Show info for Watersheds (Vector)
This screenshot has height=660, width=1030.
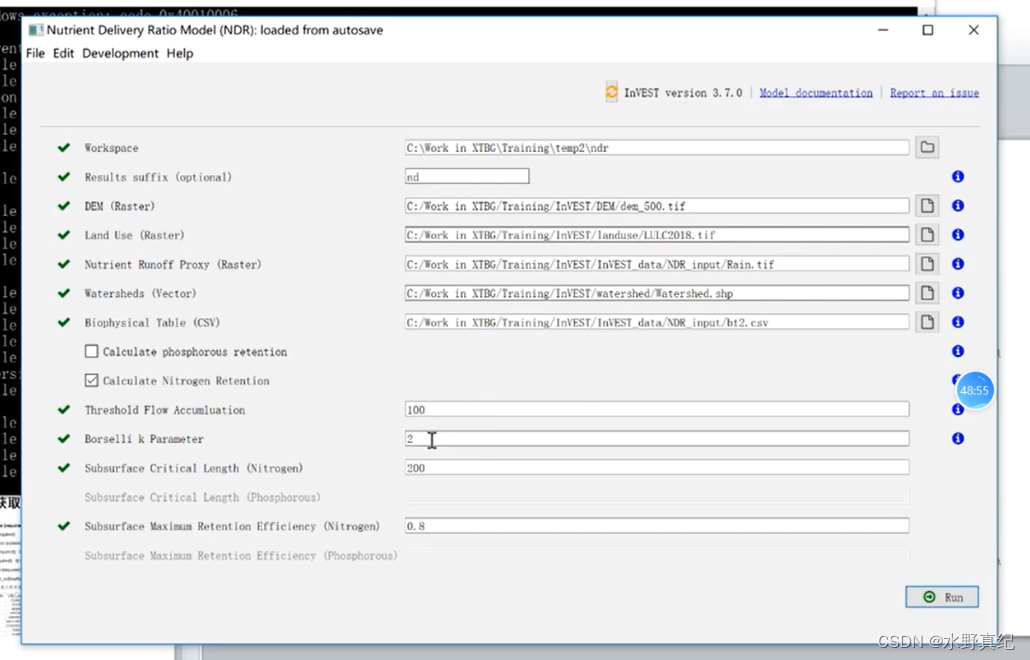tap(958, 293)
